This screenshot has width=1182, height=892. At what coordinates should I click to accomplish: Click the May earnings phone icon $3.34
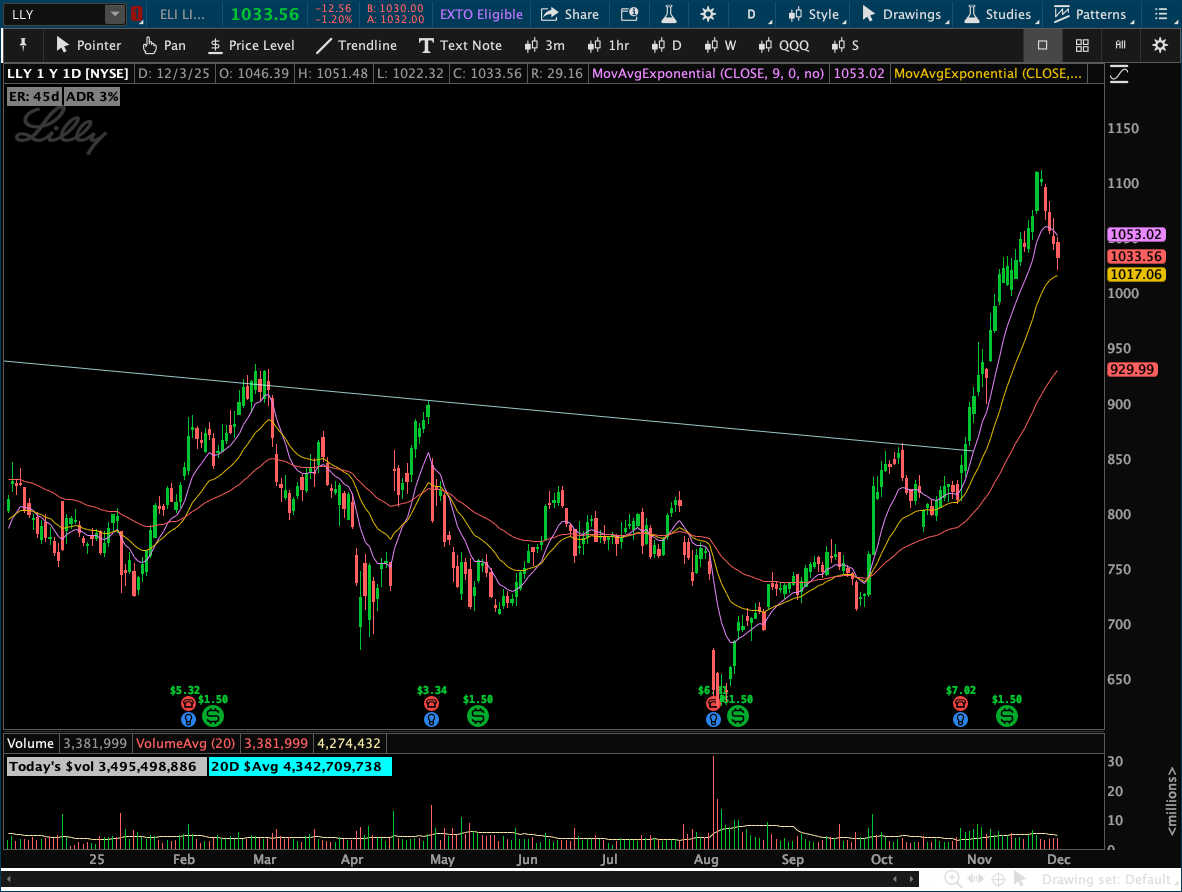431,703
